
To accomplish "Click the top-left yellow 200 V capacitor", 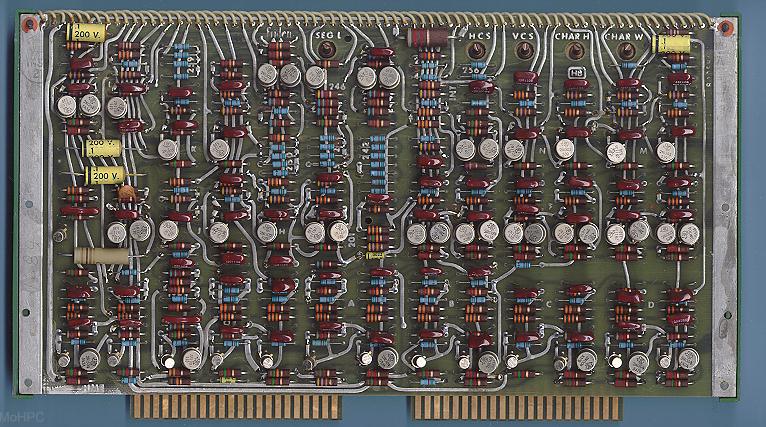I will [x=84, y=33].
